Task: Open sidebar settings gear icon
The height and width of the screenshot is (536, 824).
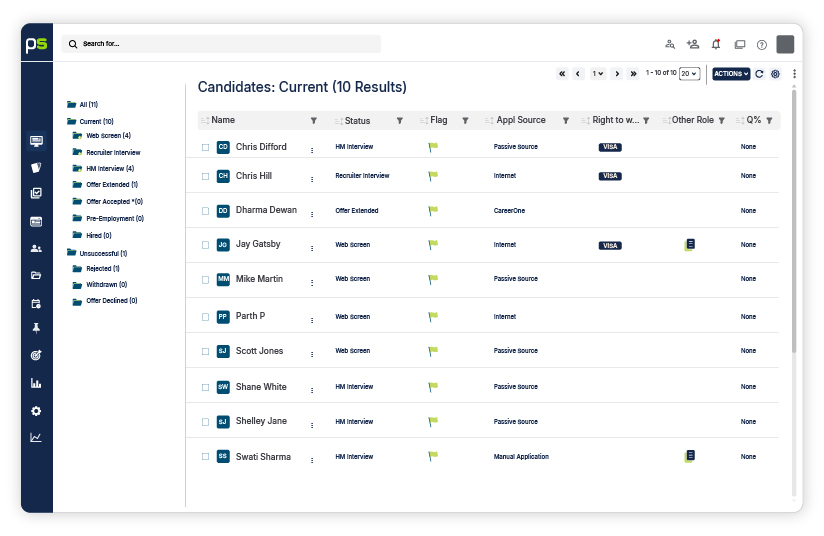Action: [36, 411]
